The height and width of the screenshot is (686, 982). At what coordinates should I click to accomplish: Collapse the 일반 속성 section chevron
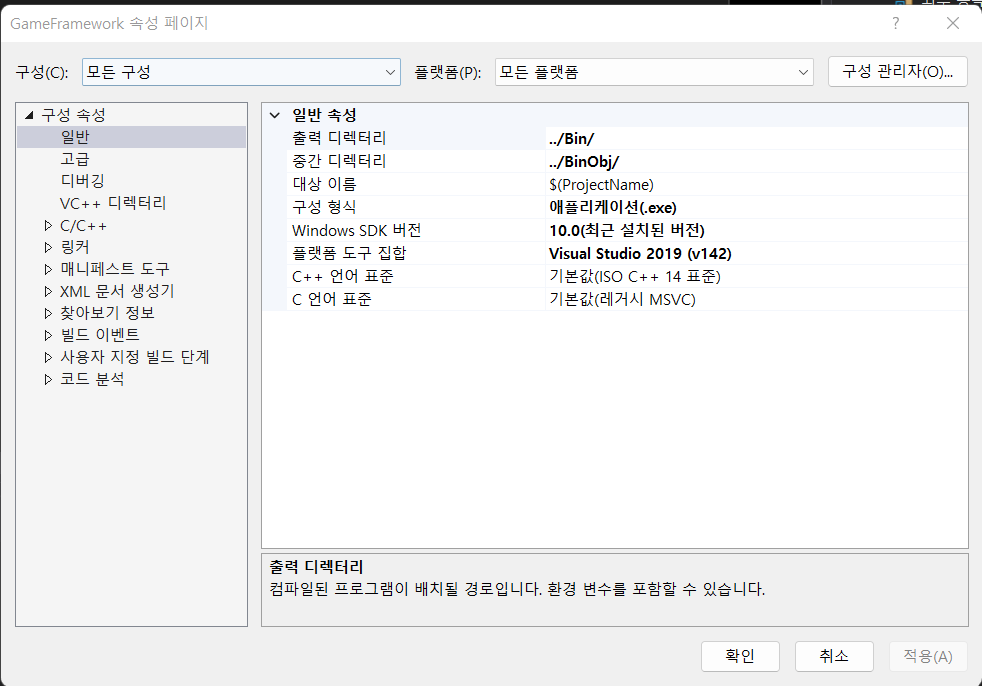(x=274, y=115)
